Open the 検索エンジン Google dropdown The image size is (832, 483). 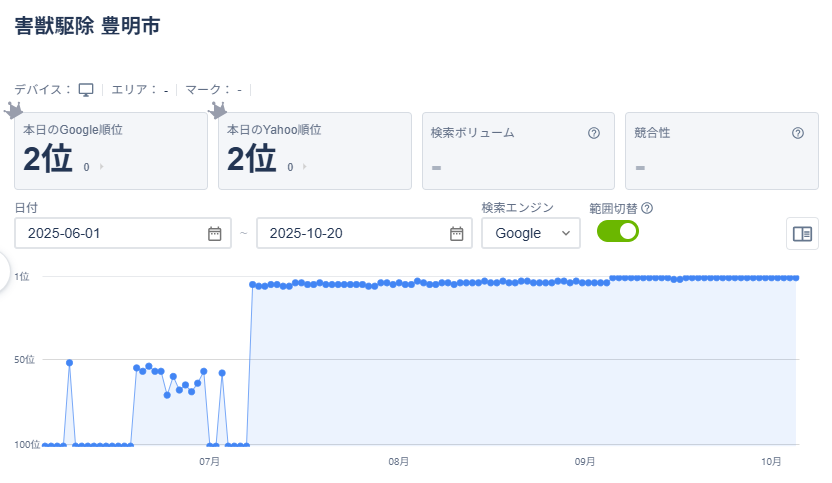click(x=530, y=233)
